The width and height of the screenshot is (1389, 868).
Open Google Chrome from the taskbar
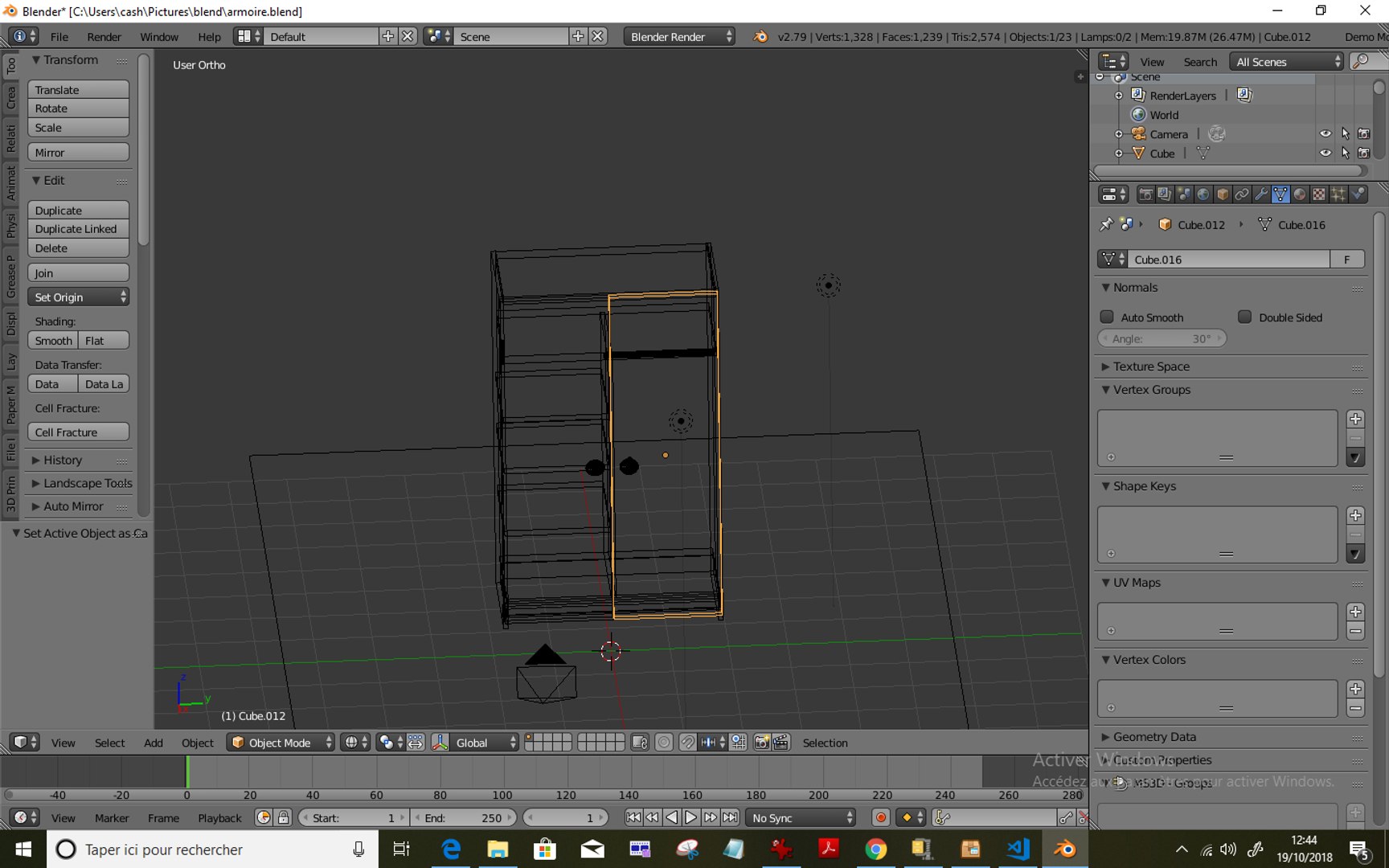[x=876, y=849]
